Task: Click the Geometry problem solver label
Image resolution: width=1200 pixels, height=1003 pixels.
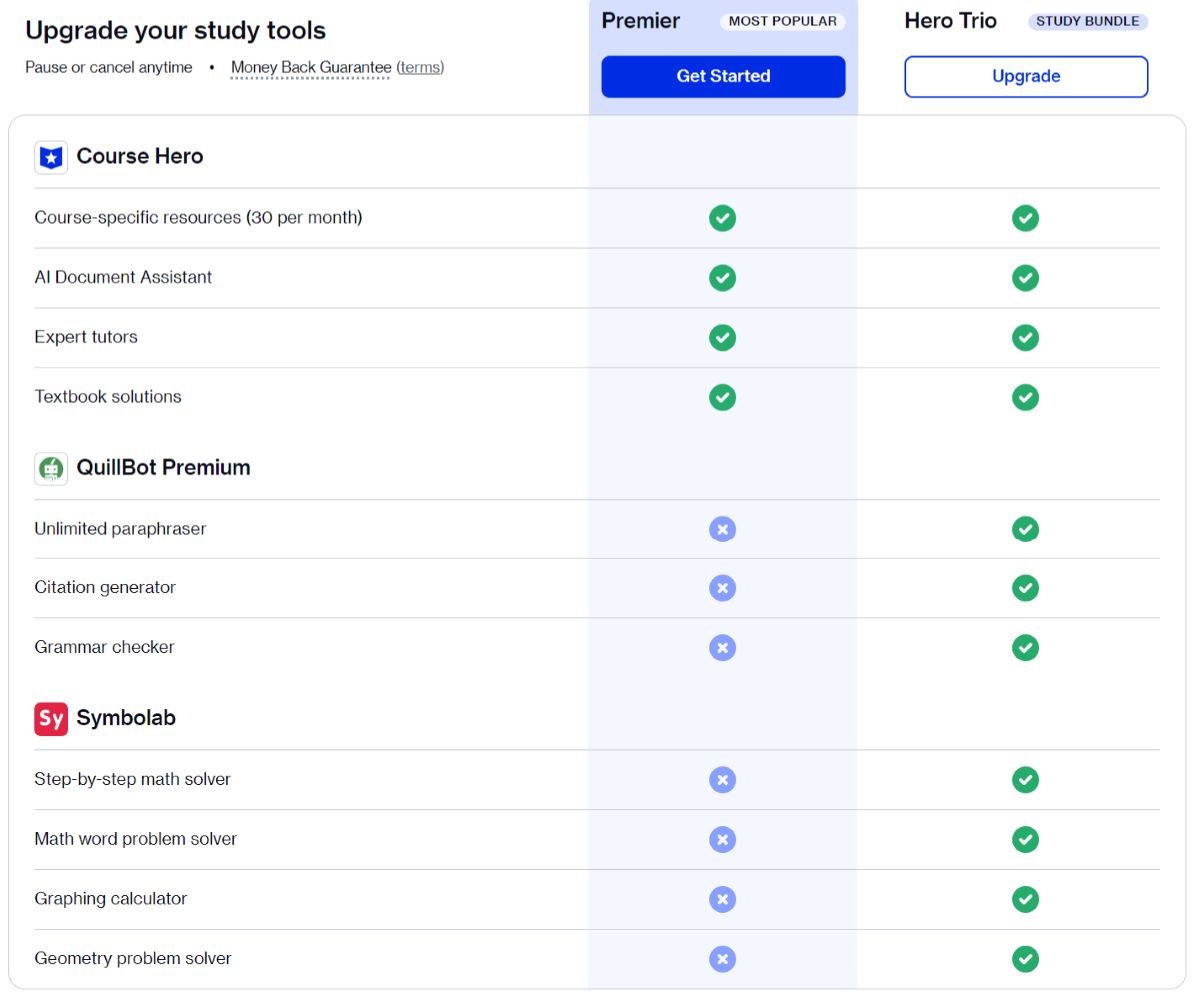Action: 133,958
